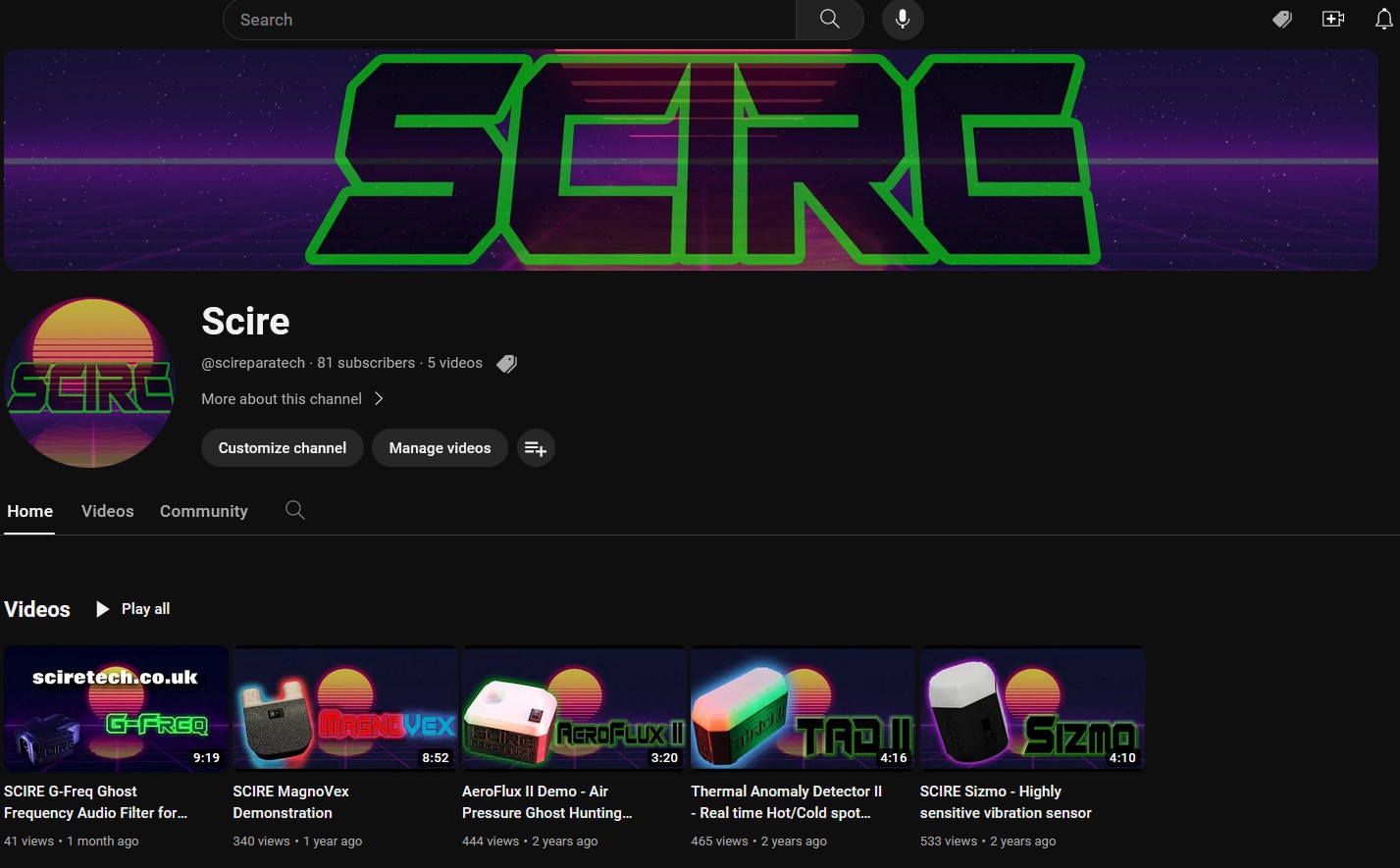Click inside the Search input field
This screenshot has width=1400, height=868.
pyautogui.click(x=491, y=19)
